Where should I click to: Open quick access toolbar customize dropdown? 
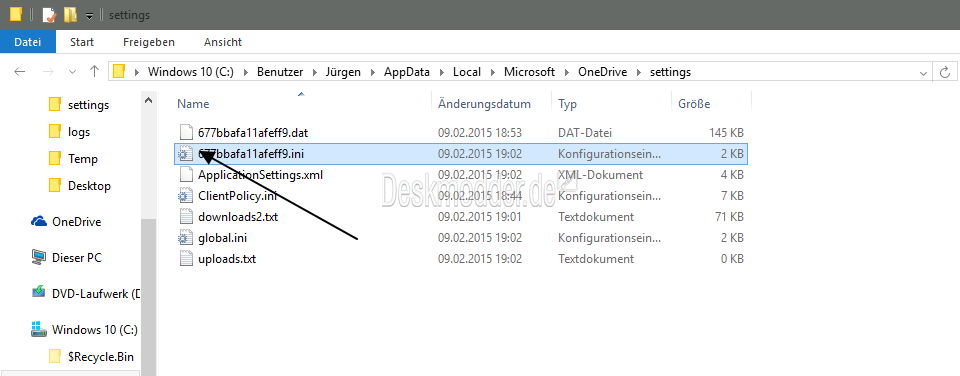(89, 15)
